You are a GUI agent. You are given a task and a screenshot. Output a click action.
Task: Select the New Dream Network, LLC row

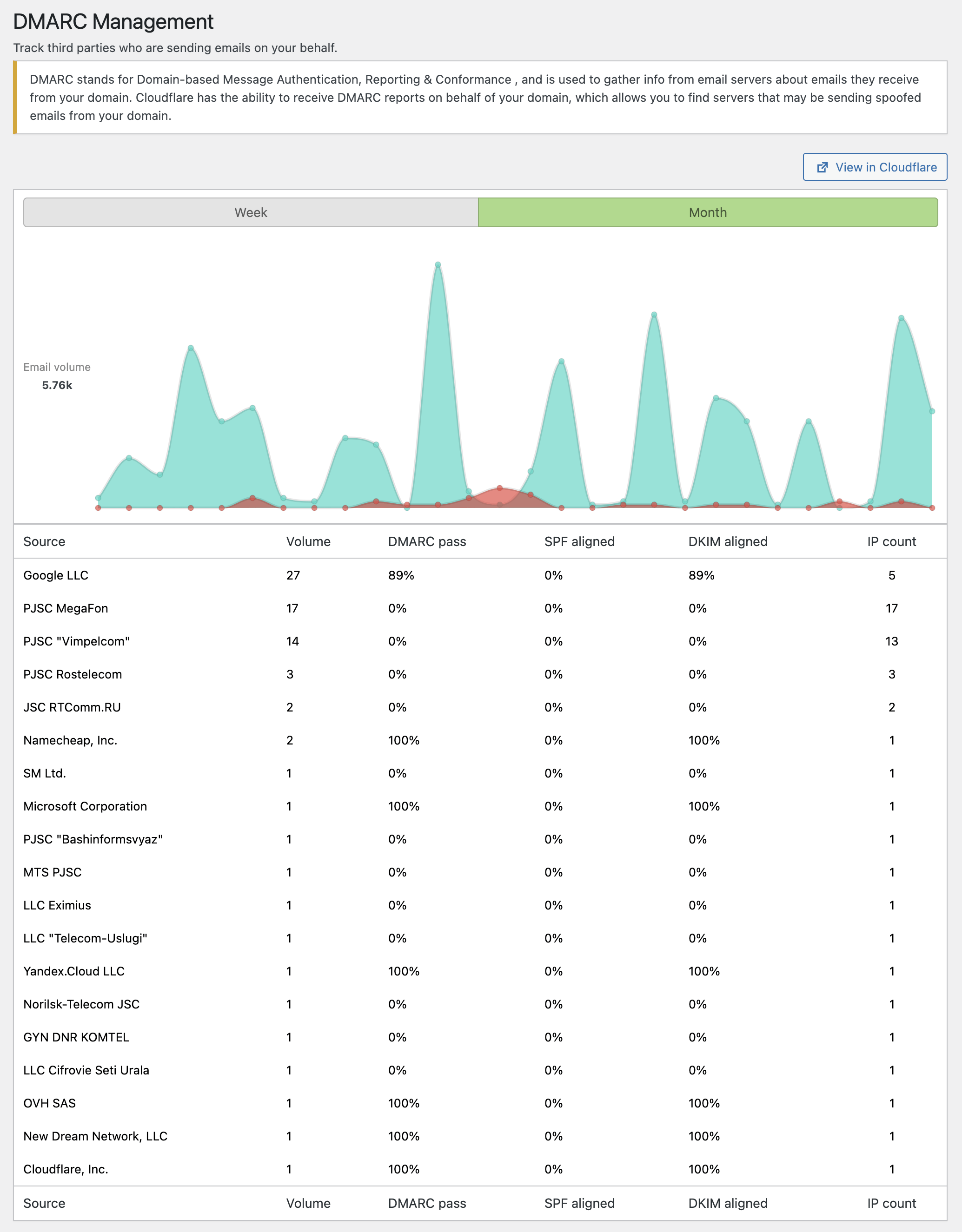(480, 1136)
